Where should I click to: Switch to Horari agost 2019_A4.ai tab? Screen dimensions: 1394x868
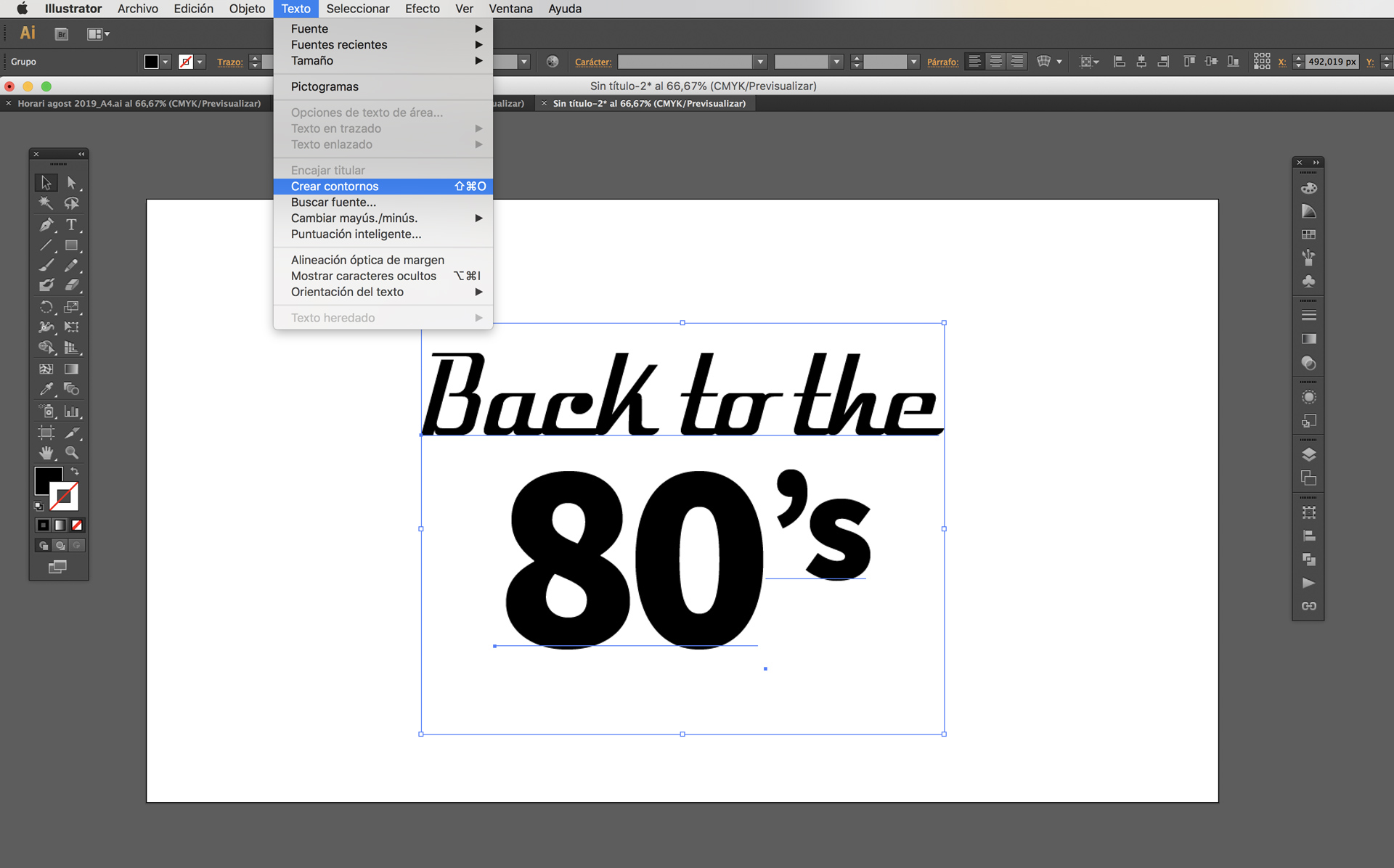pyautogui.click(x=138, y=104)
